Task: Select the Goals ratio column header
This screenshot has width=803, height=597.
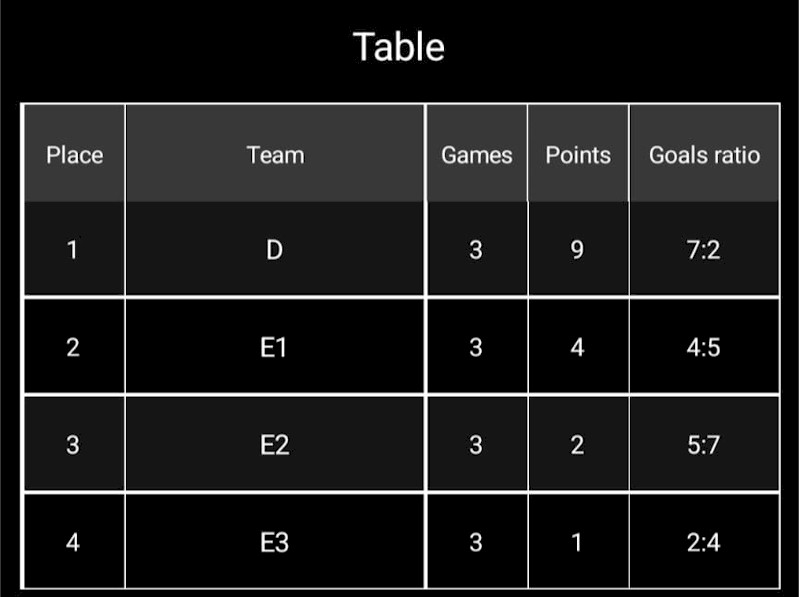Action: click(x=704, y=155)
